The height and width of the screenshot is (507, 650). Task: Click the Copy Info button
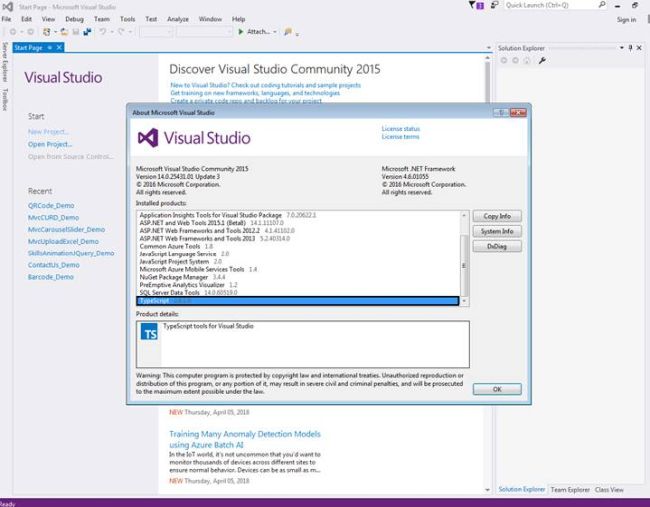click(x=497, y=216)
